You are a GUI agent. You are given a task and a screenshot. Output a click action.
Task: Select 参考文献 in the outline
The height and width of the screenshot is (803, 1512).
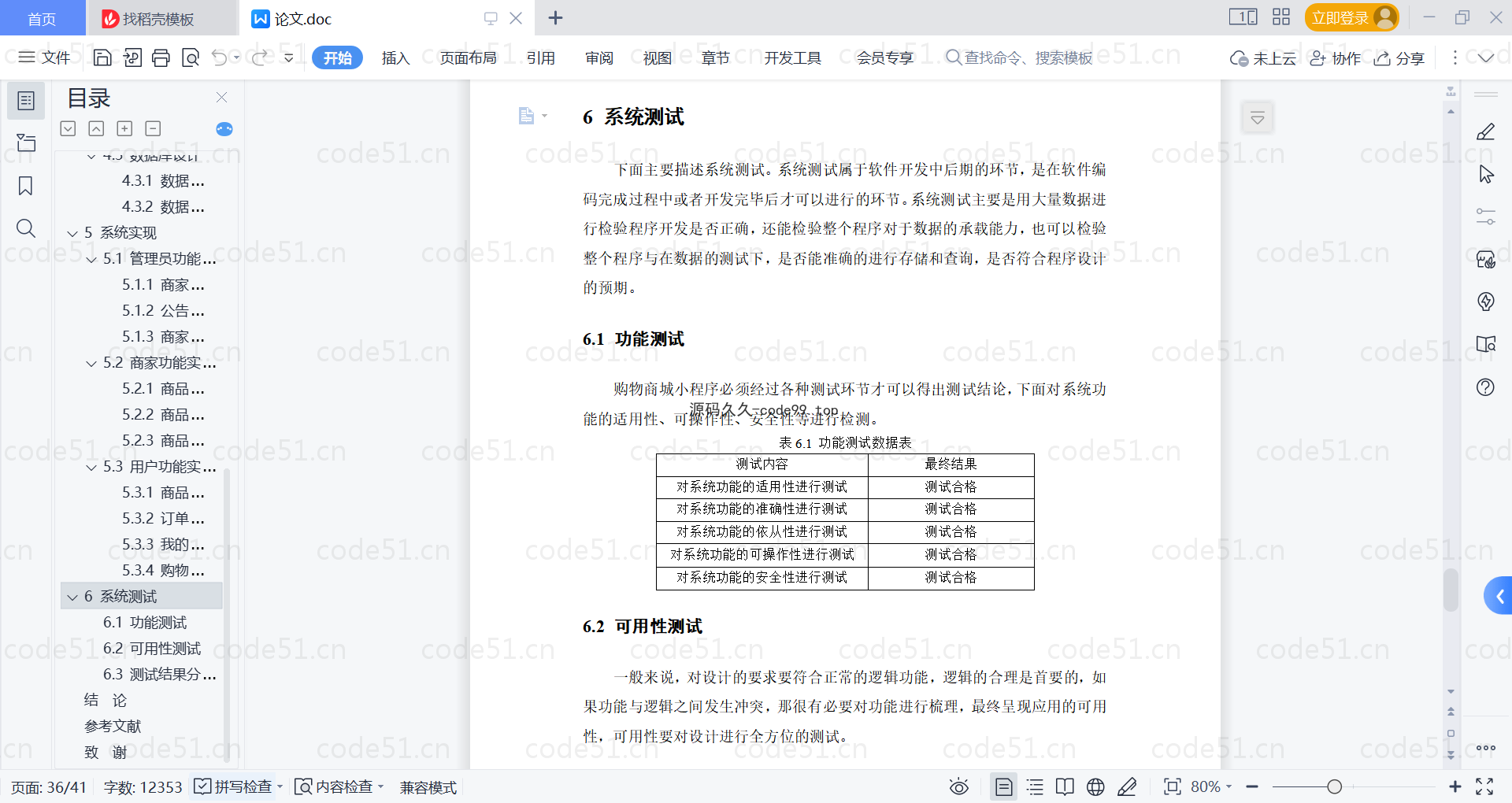click(x=113, y=727)
